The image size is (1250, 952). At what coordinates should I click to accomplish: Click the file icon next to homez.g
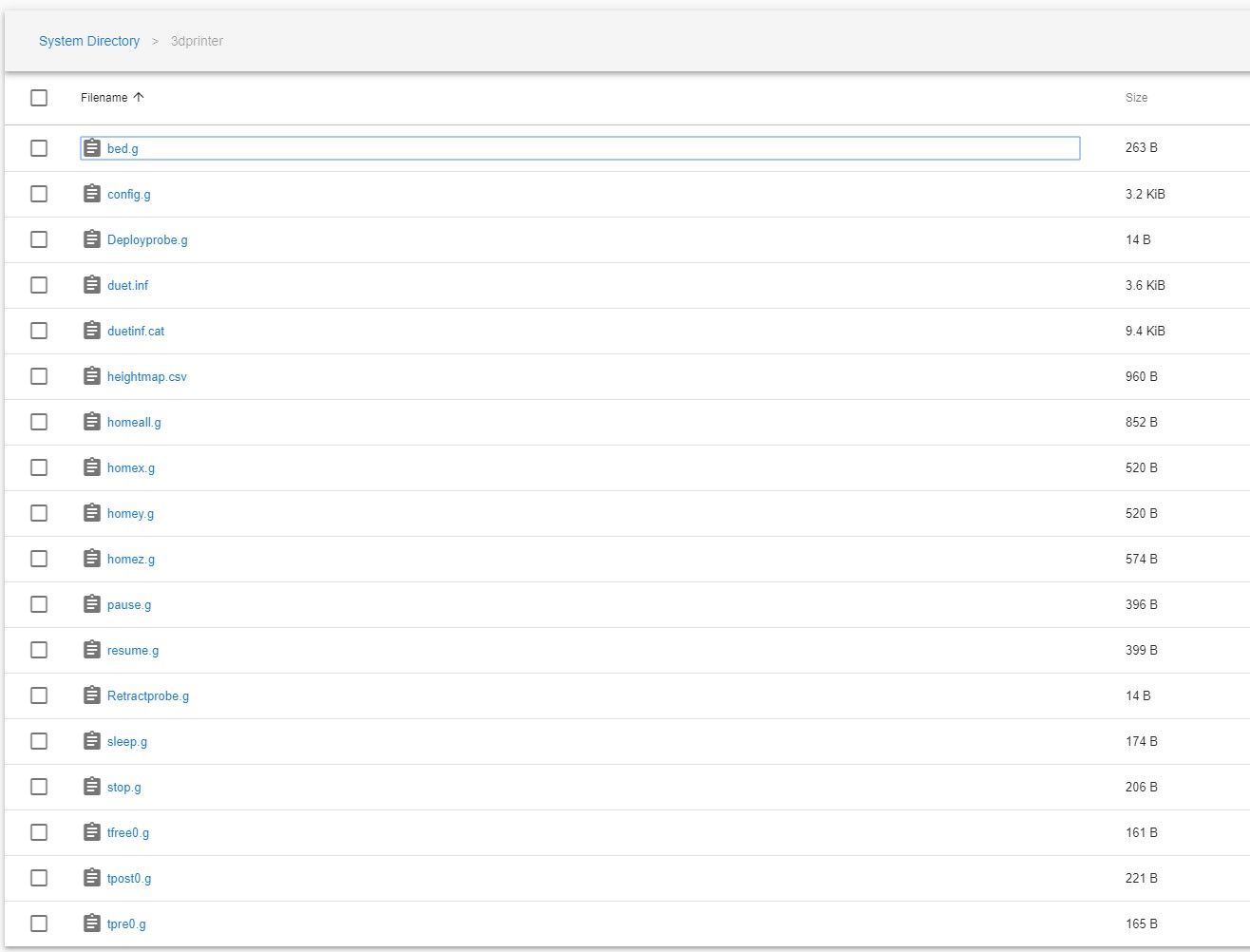tap(92, 559)
